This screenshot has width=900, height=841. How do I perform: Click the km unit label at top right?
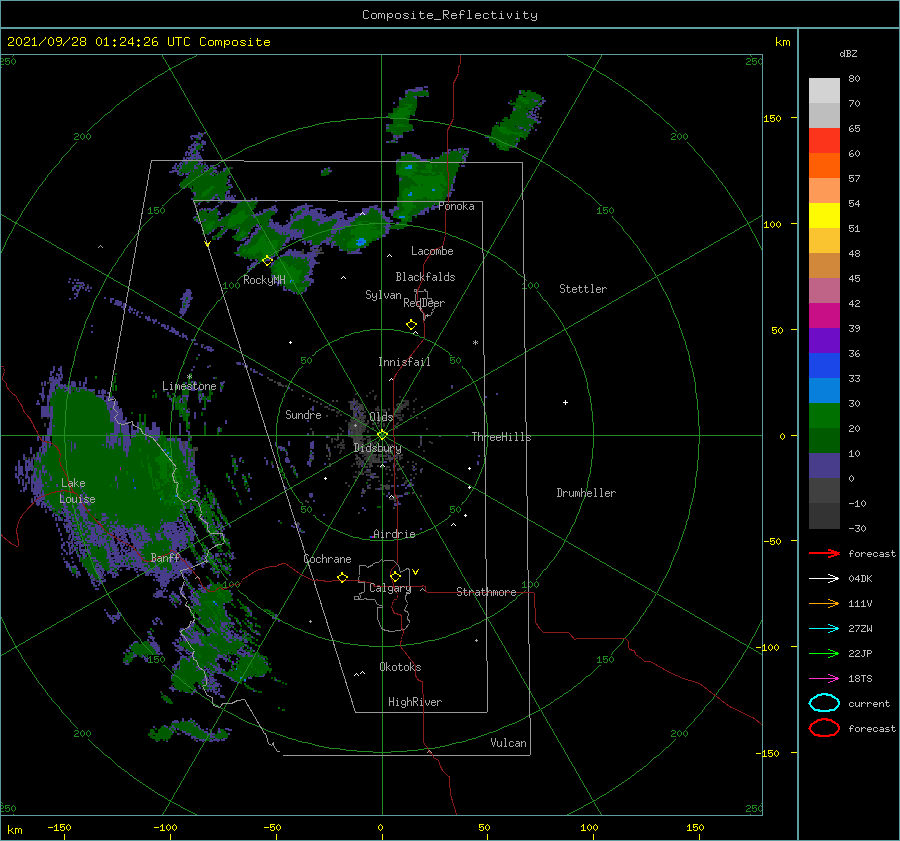[782, 42]
